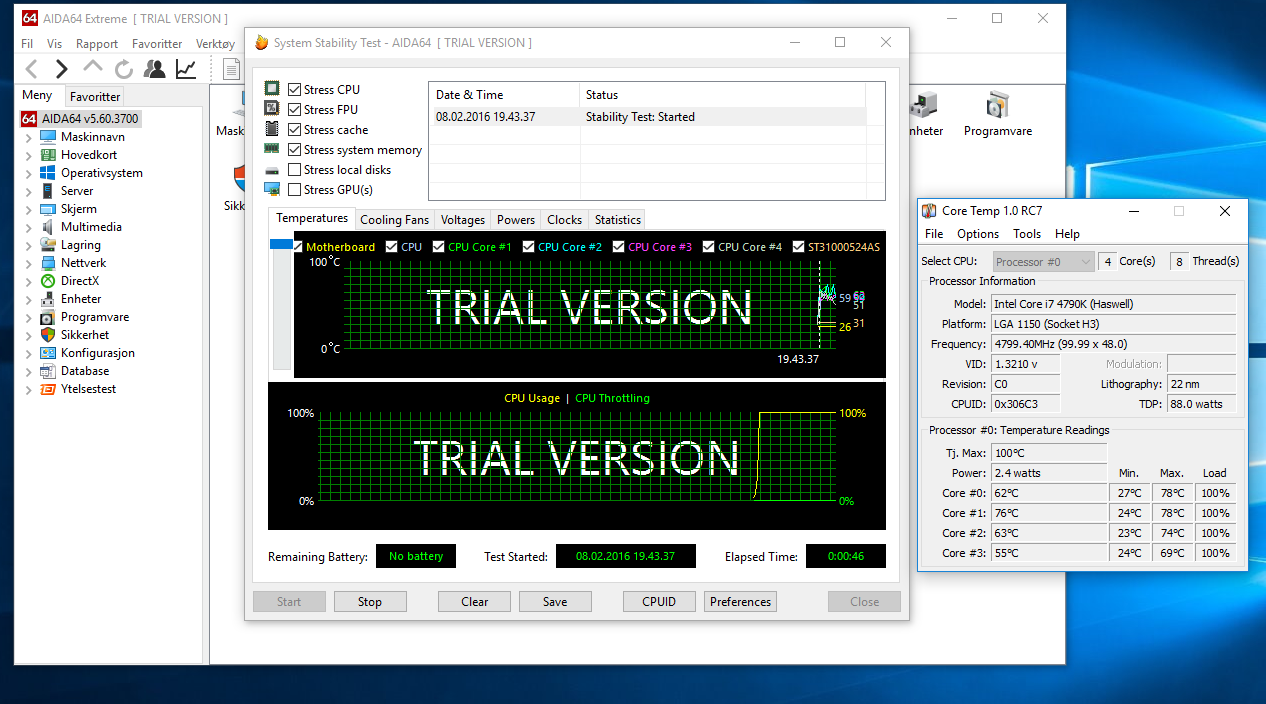Toggle CPU Core #1 graph checkbox
The height and width of the screenshot is (704, 1266).
coord(437,247)
